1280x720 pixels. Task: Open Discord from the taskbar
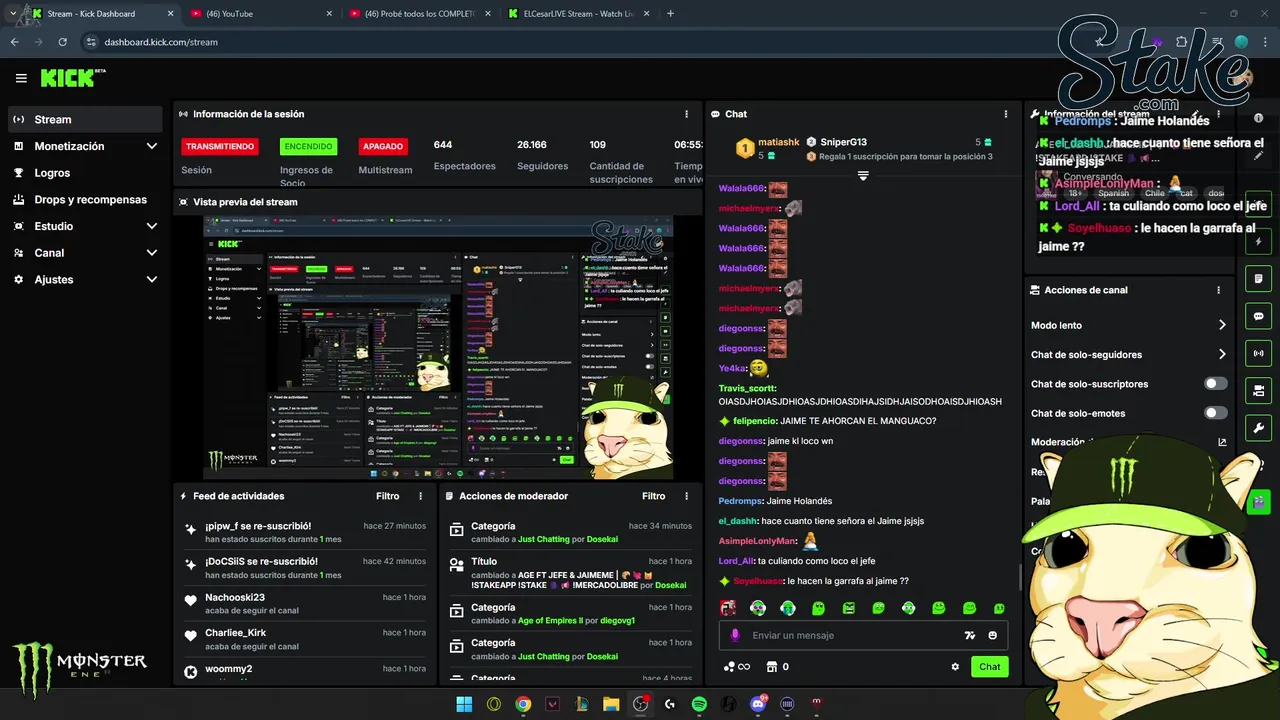758,704
